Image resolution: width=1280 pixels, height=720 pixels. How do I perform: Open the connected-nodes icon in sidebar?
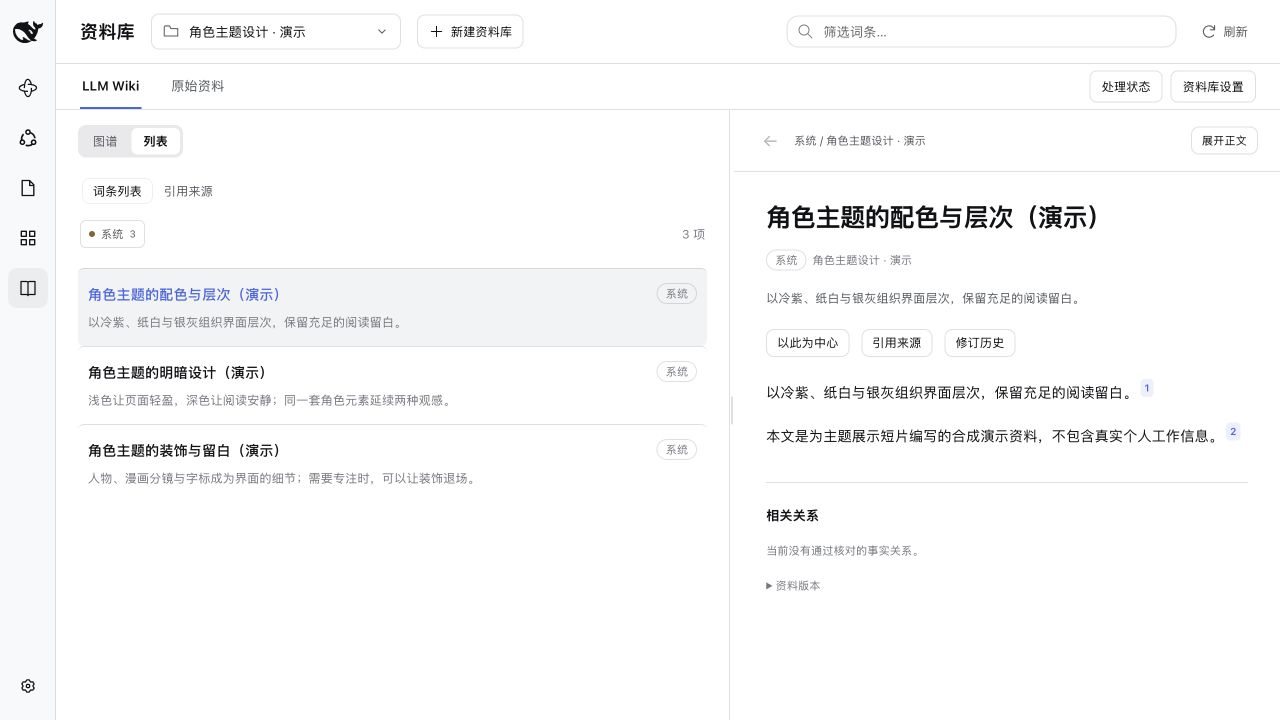pos(28,138)
